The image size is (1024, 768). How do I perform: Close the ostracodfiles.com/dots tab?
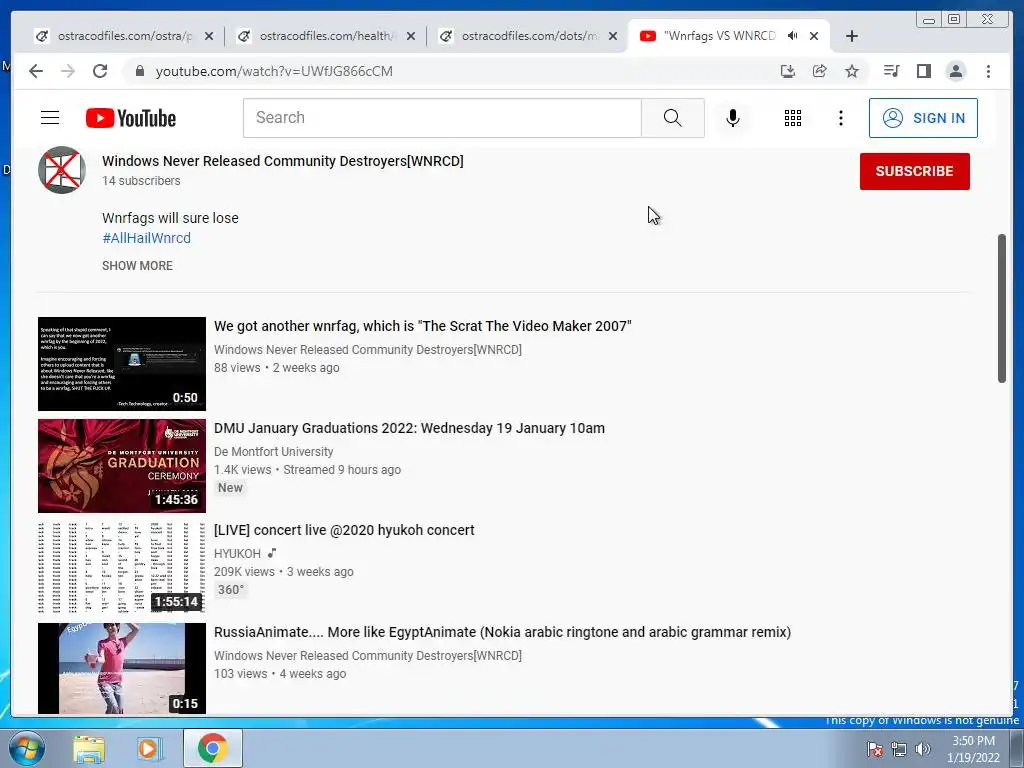tap(613, 36)
